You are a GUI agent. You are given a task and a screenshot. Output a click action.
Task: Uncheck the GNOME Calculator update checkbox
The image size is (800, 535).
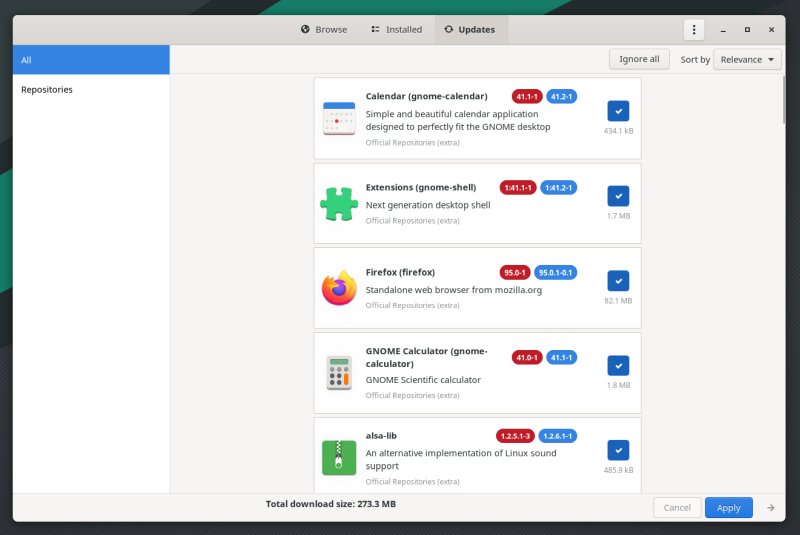[x=618, y=366]
